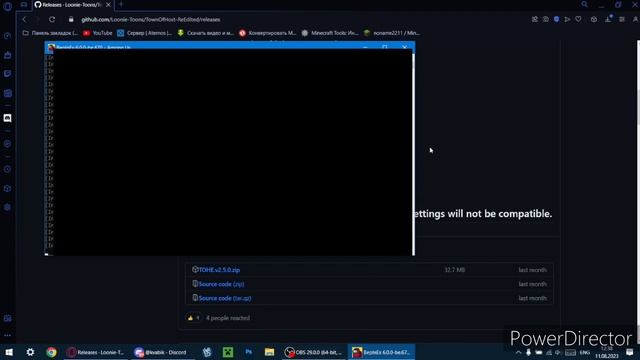The image size is (640, 360).
Task: Expand the system tray hidden icons chevron
Action: click(518, 352)
